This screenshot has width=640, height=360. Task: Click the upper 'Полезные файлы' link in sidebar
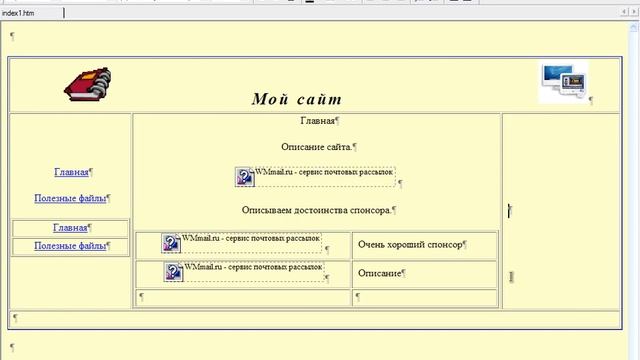point(70,198)
